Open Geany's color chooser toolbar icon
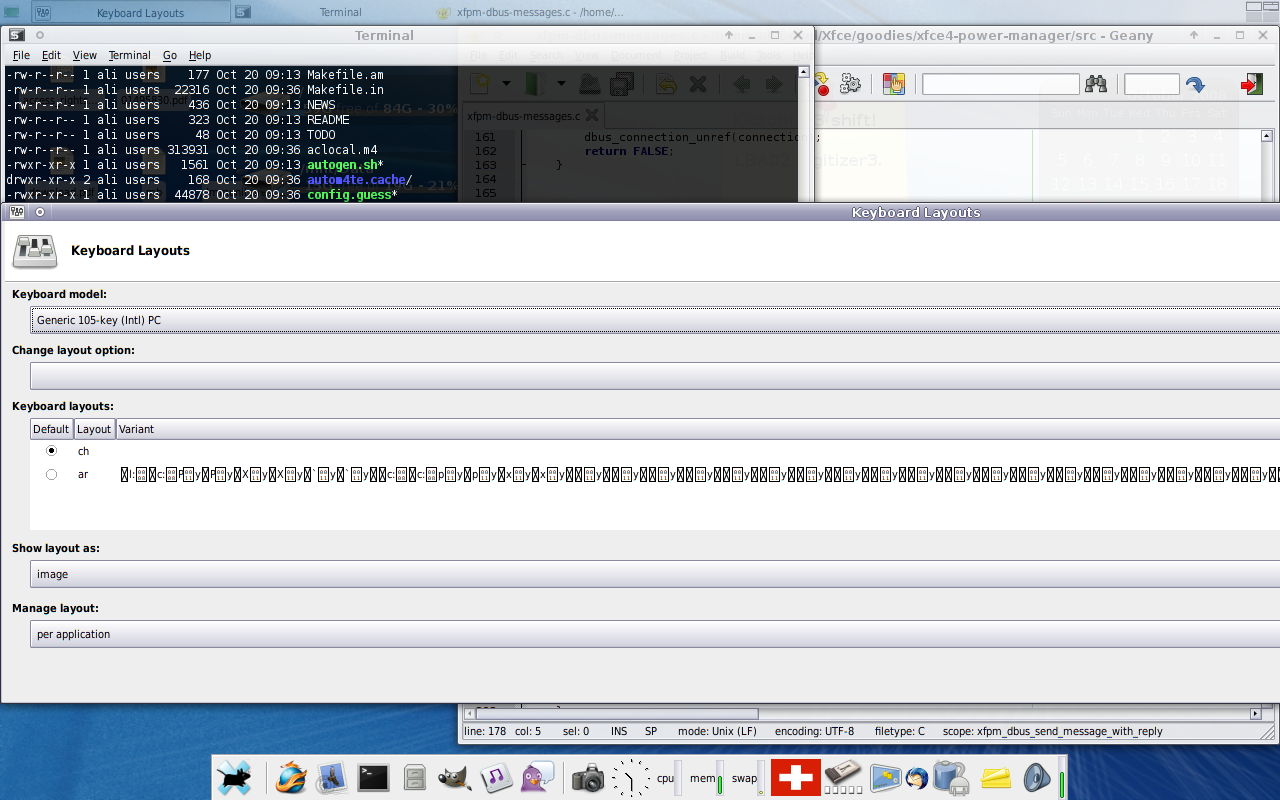1280x800 pixels. pyautogui.click(x=893, y=84)
